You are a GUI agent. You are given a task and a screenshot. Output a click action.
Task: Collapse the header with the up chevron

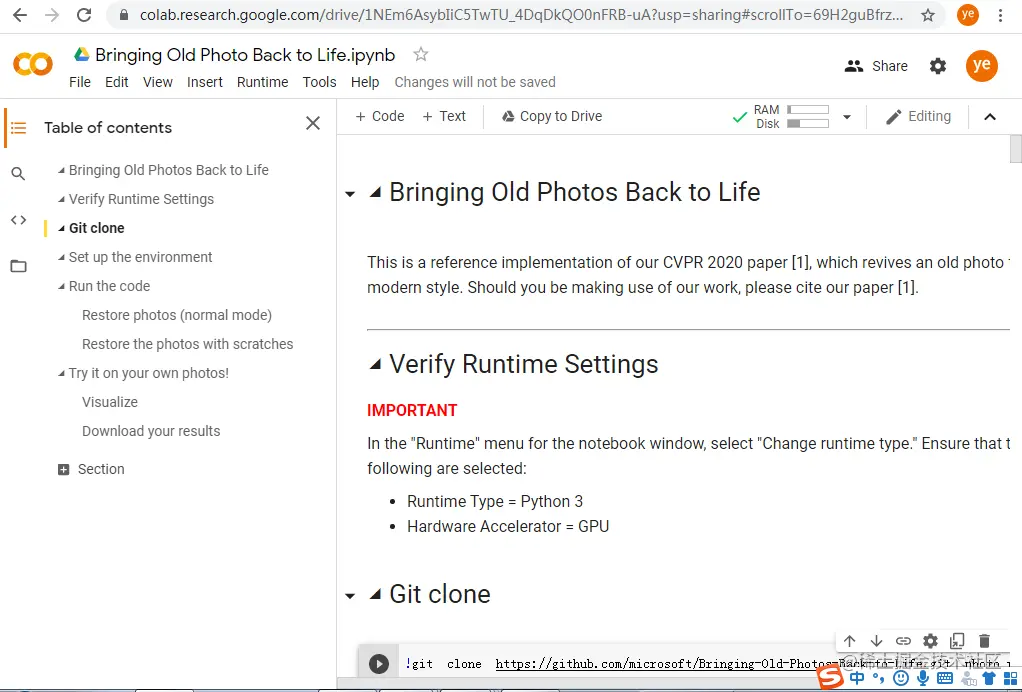[989, 117]
